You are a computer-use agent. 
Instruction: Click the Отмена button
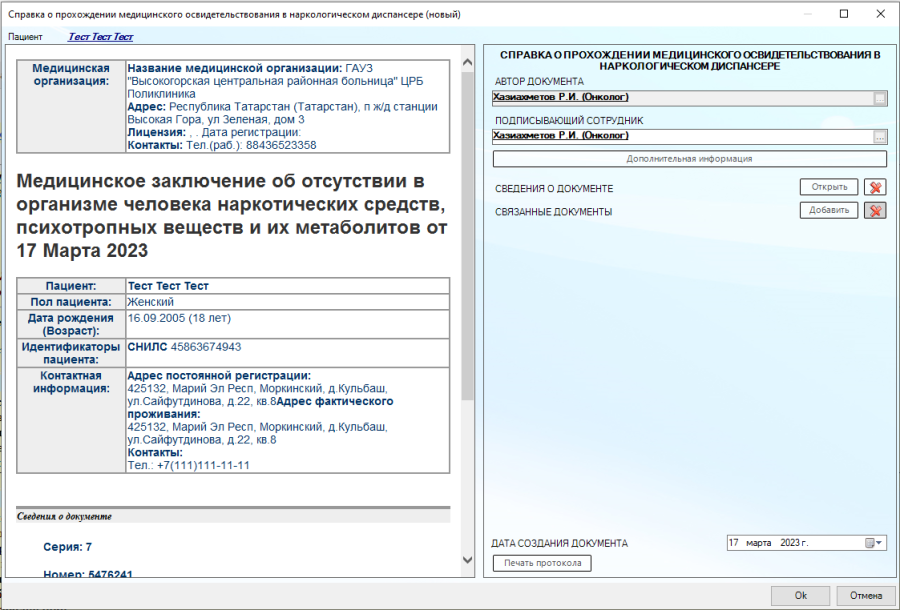click(x=866, y=596)
